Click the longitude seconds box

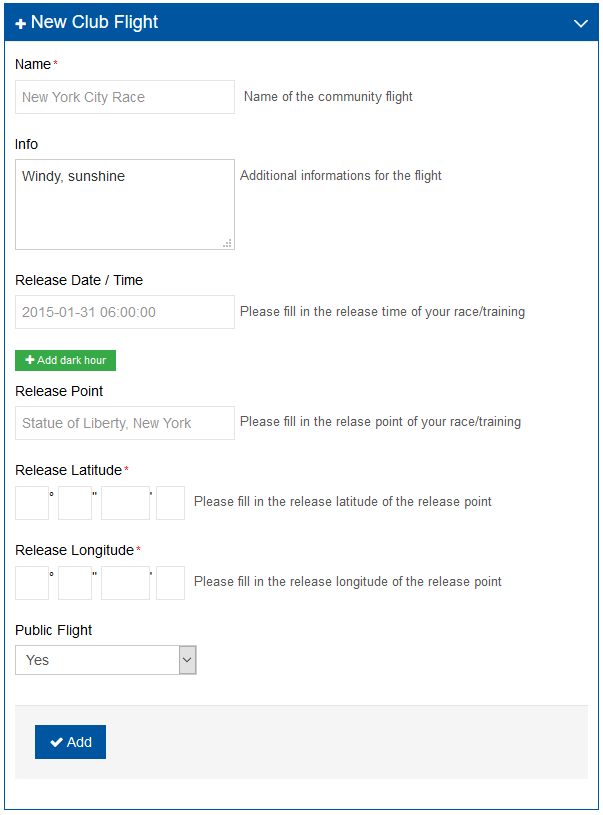125,583
